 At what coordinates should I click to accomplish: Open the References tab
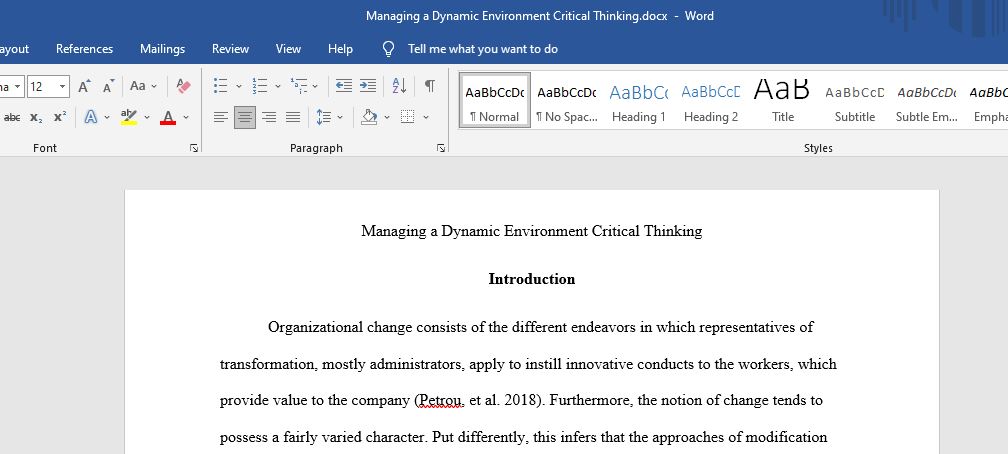84,49
